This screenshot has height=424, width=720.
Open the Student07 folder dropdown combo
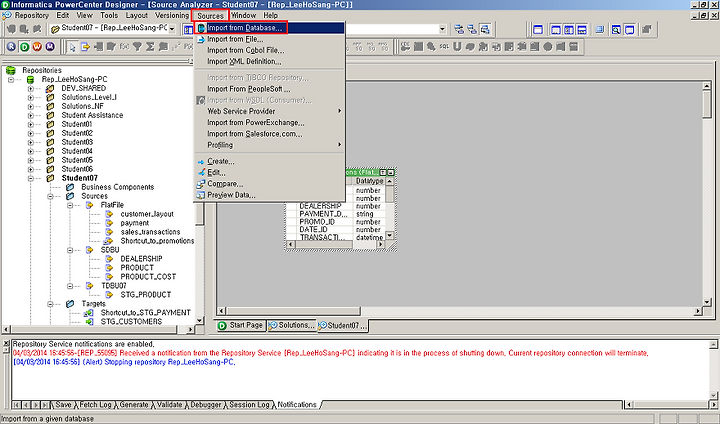click(x=172, y=29)
